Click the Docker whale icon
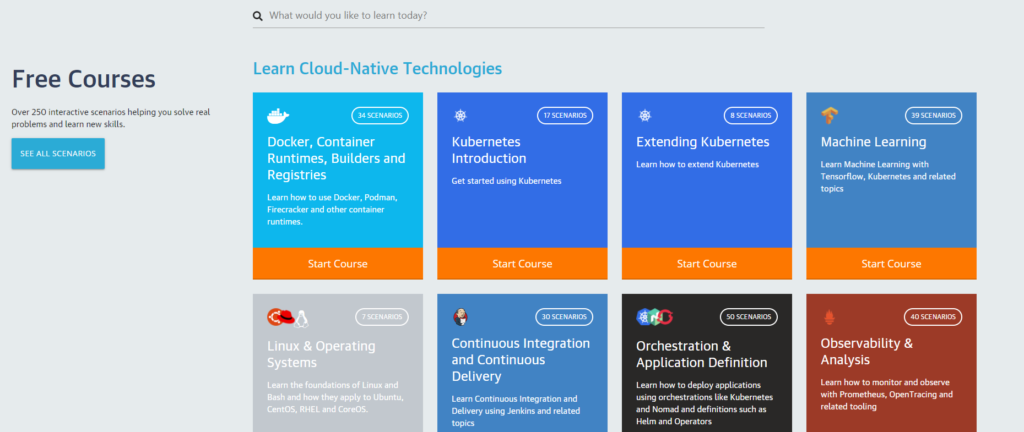 point(278,116)
